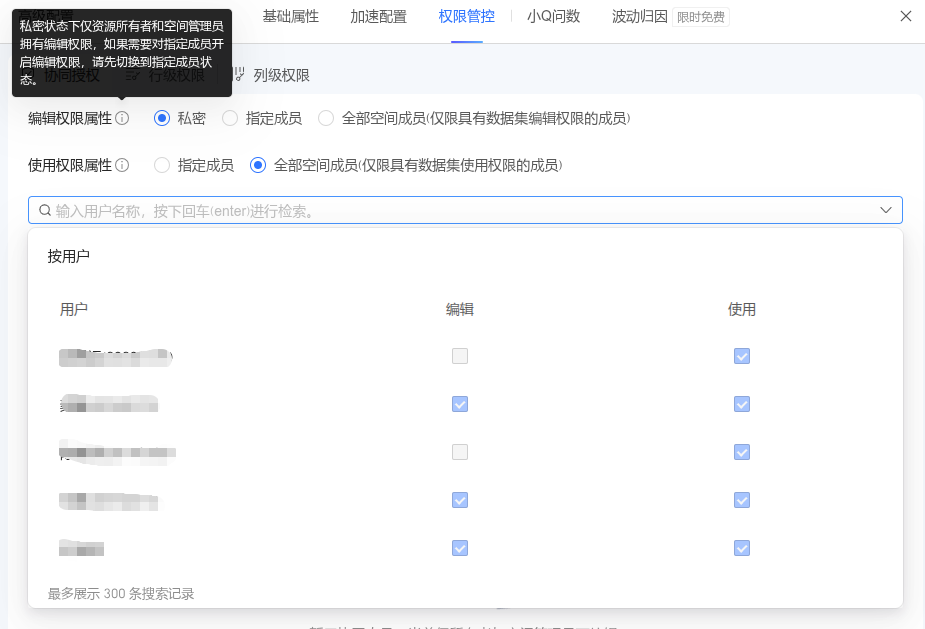This screenshot has width=925, height=629.
Task: Uncheck the 编辑 checkbox for the second user
Action: 459,404
